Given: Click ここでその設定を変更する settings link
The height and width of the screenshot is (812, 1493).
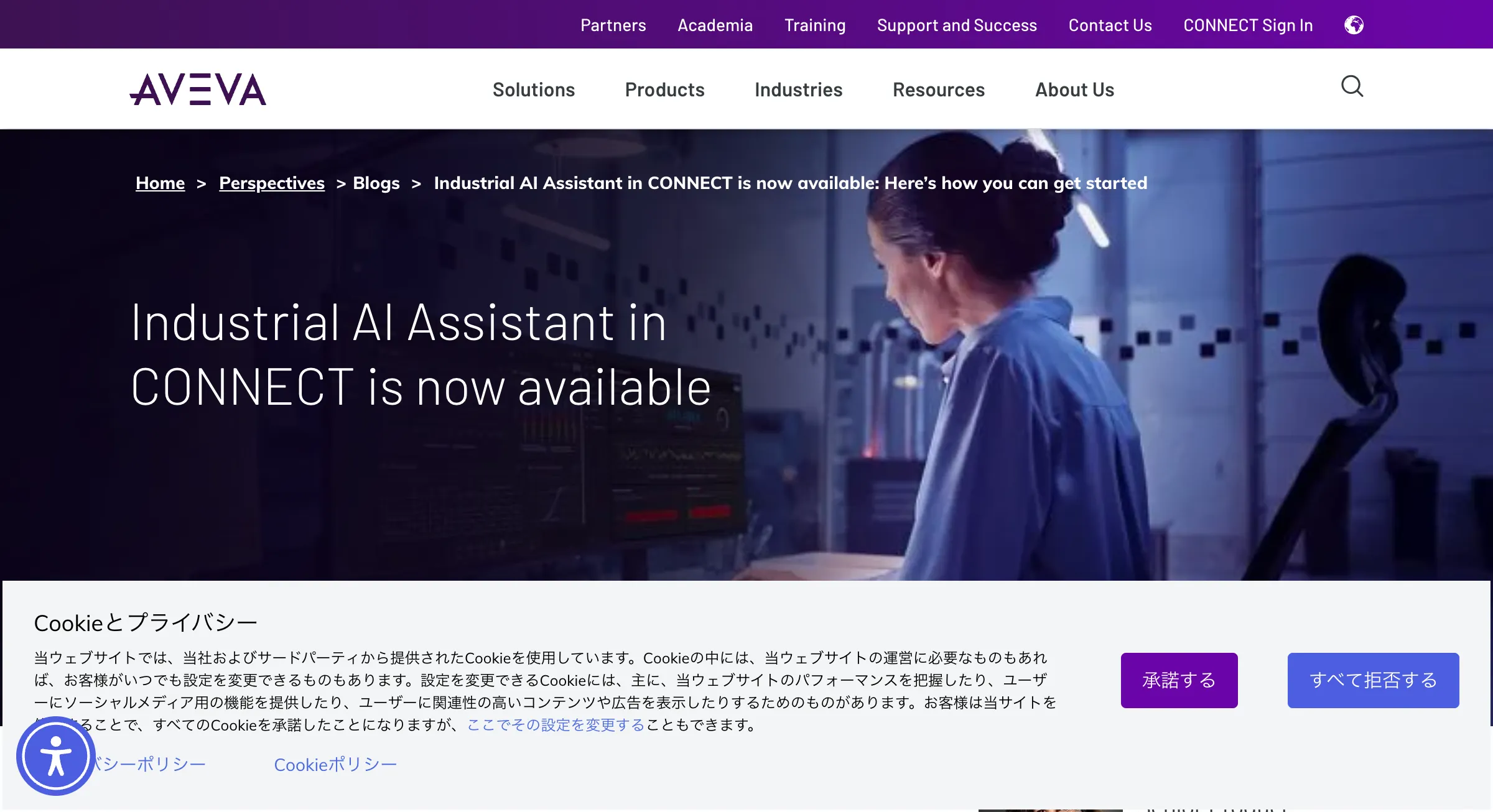Looking at the screenshot, I should [556, 725].
